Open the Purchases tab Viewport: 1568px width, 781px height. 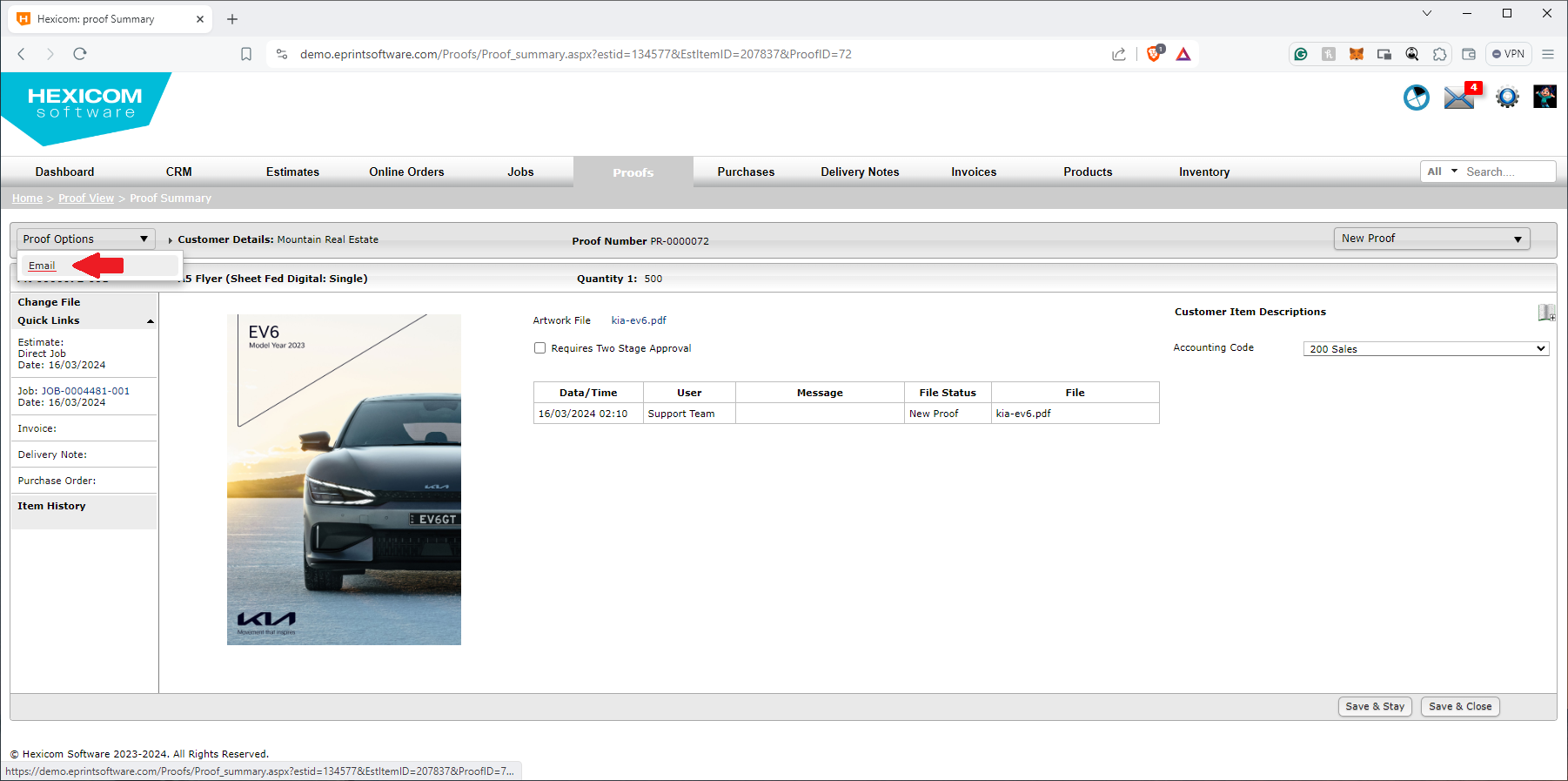746,172
